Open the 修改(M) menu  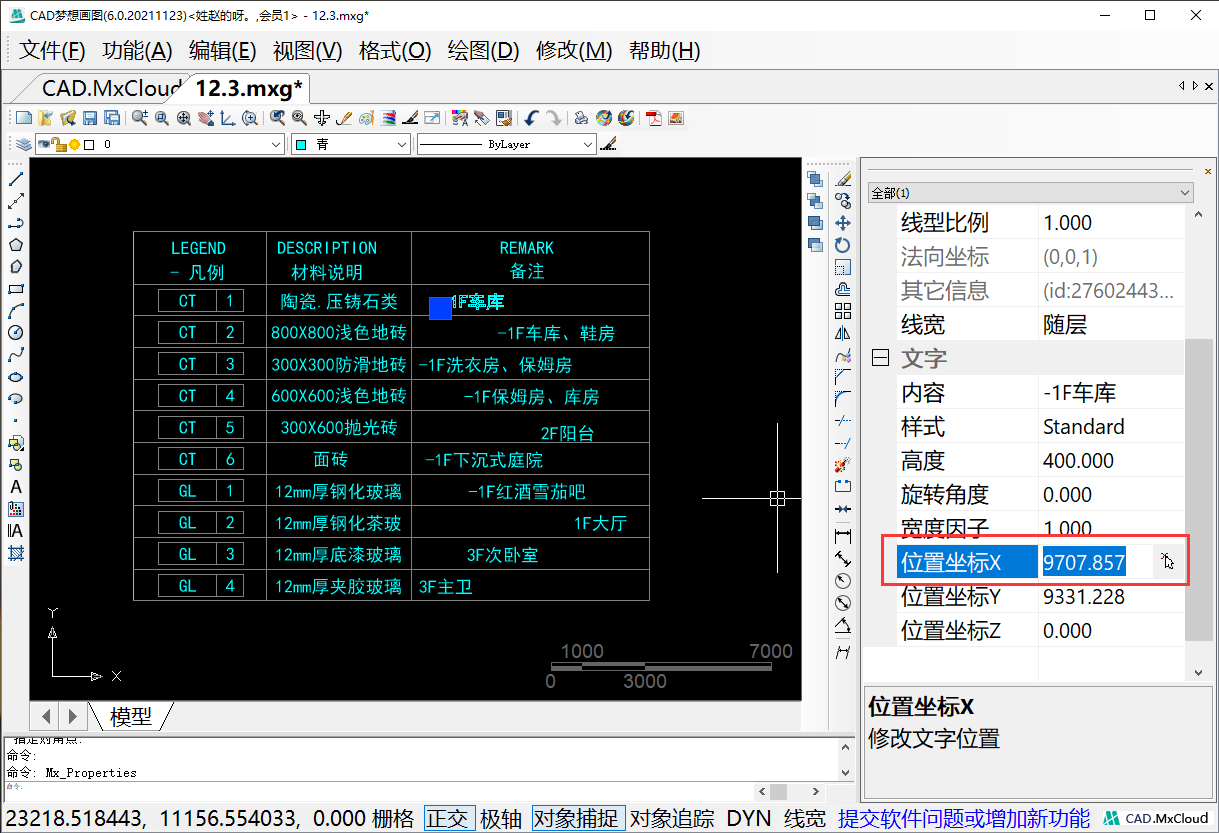tap(574, 51)
